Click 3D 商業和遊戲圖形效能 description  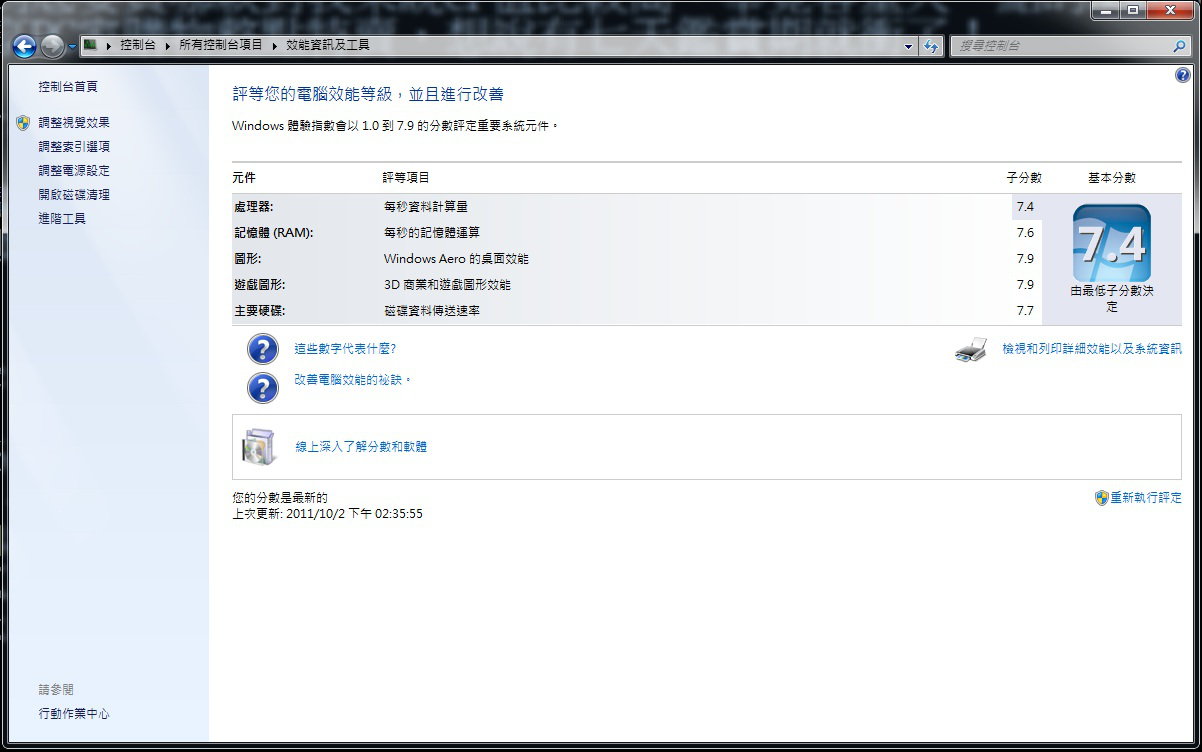448,285
